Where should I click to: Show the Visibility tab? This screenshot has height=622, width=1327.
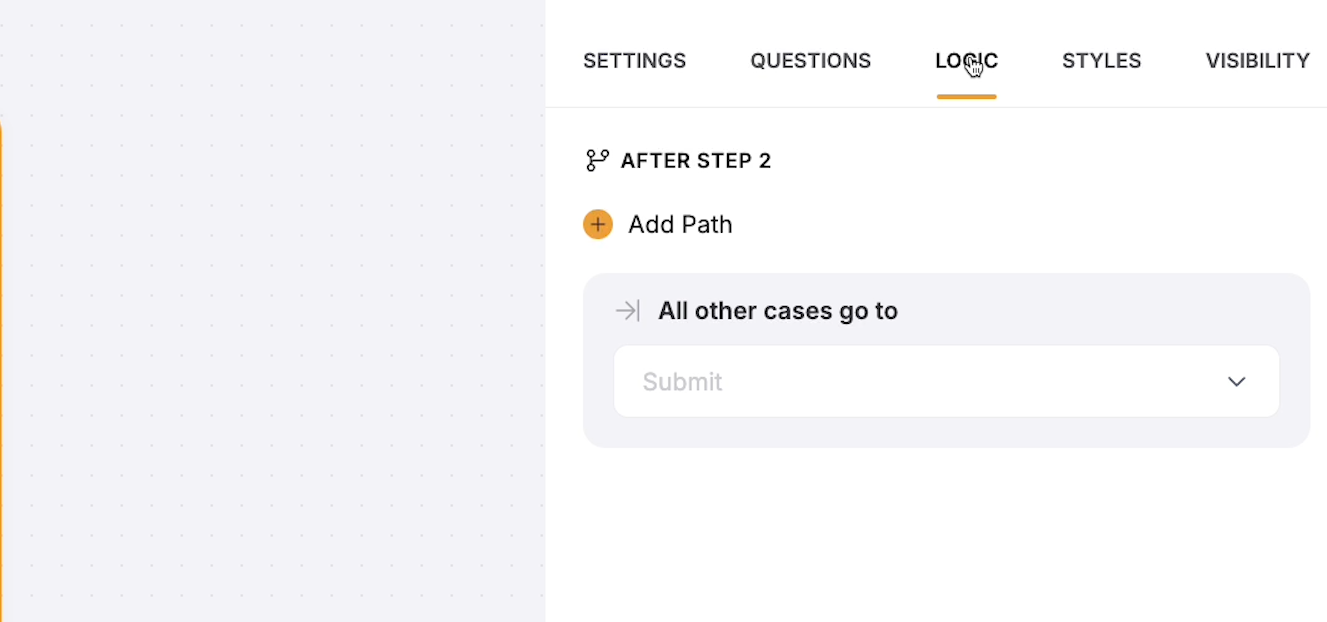click(1257, 61)
